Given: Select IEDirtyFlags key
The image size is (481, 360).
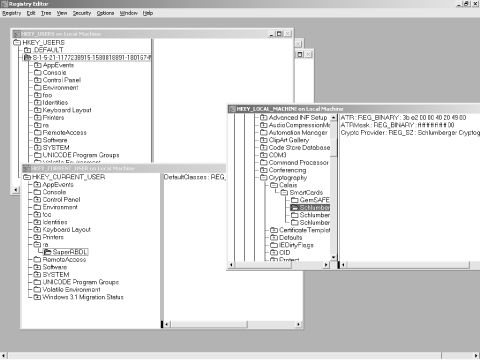Looking at the screenshot, I should point(296,245).
